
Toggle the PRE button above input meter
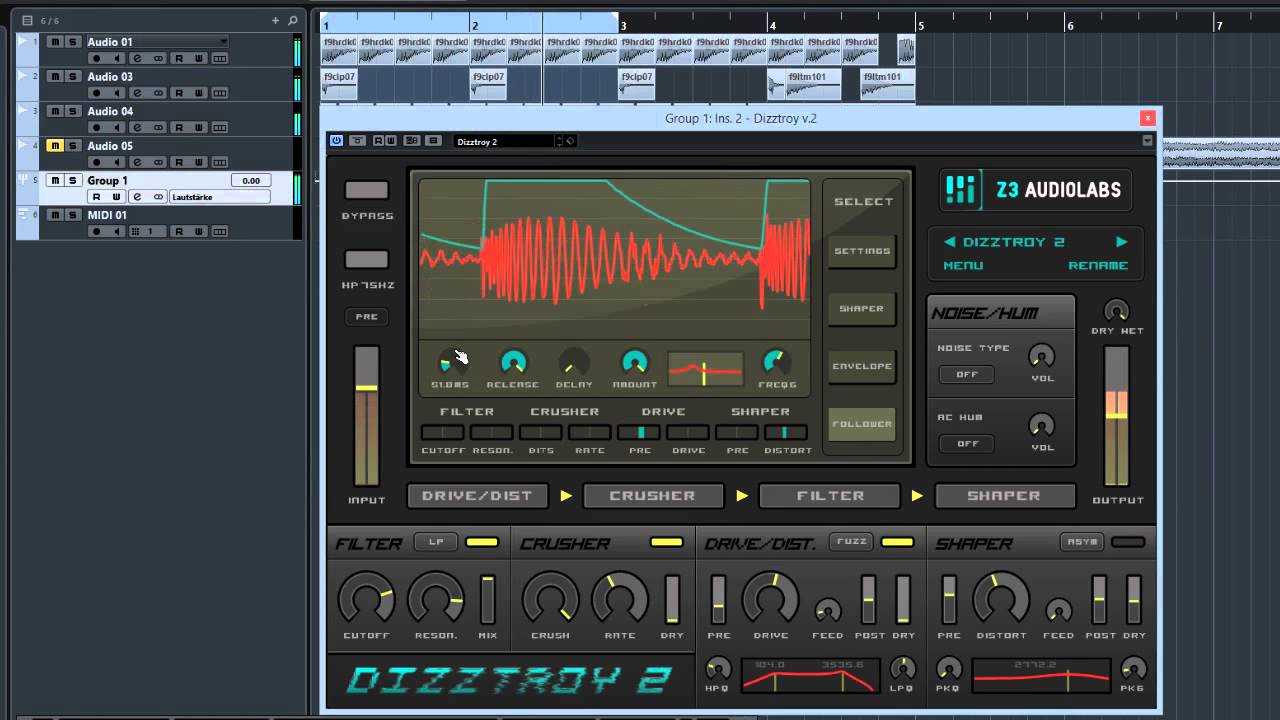(366, 316)
